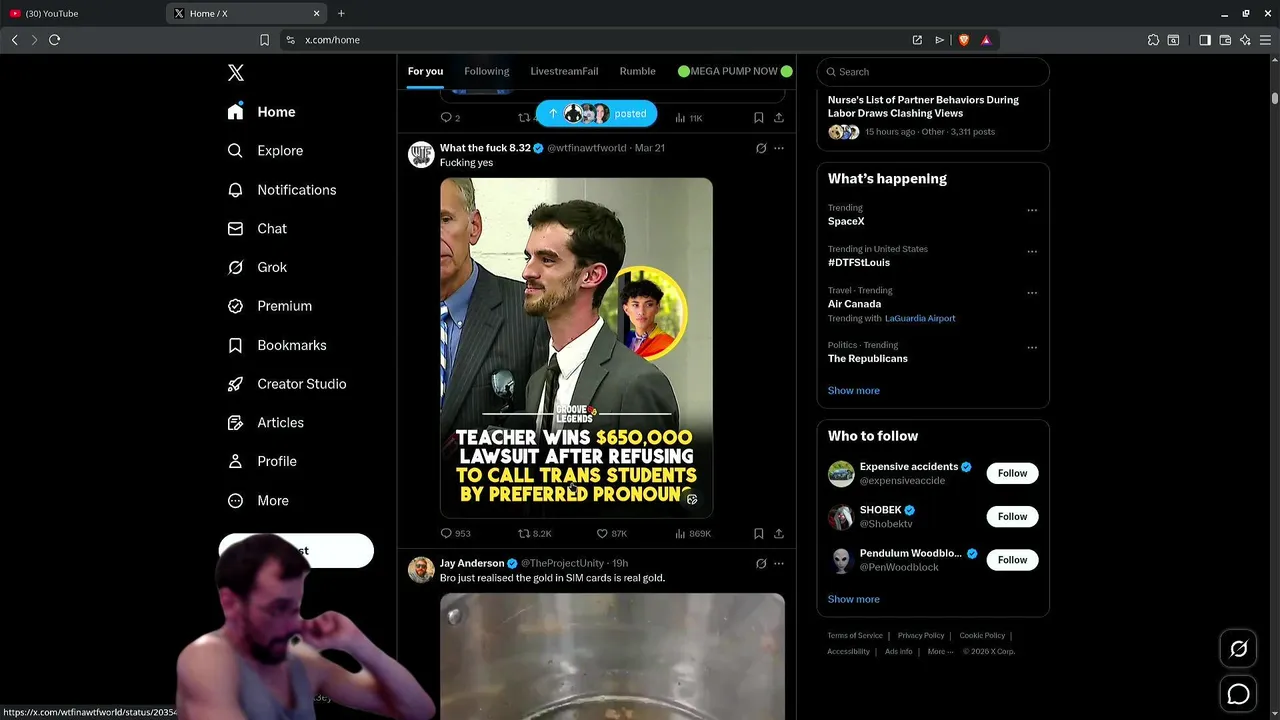Open the LaGuardia Airport trend link
Screen dimensions: 1280x720
[920, 318]
